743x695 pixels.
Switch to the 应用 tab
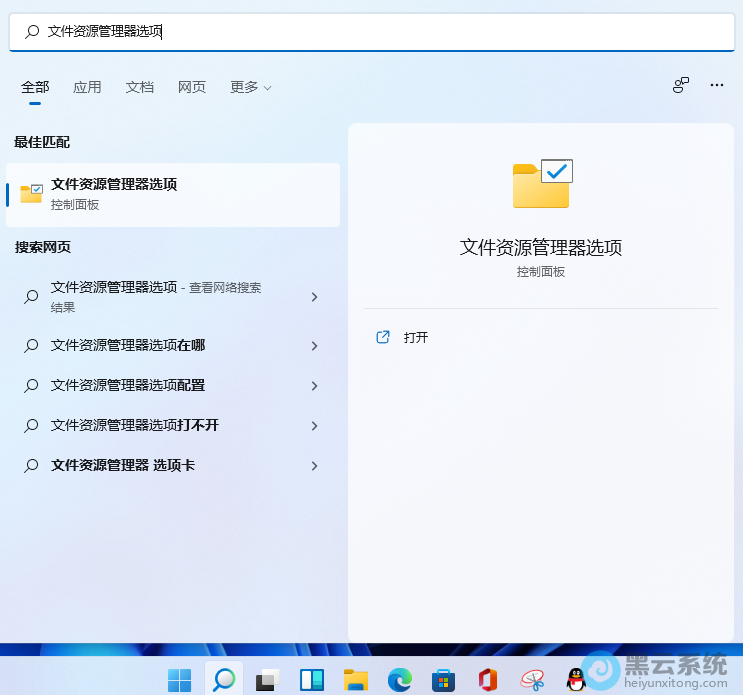click(87, 88)
